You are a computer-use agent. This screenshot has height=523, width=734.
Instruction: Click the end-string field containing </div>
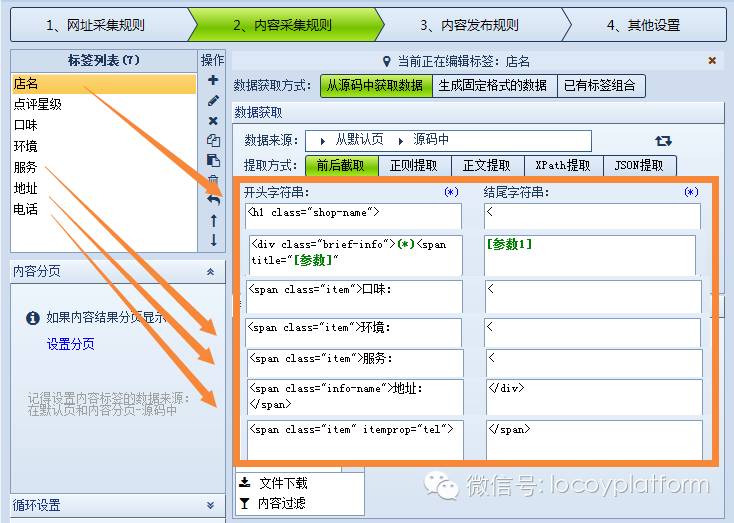point(595,398)
